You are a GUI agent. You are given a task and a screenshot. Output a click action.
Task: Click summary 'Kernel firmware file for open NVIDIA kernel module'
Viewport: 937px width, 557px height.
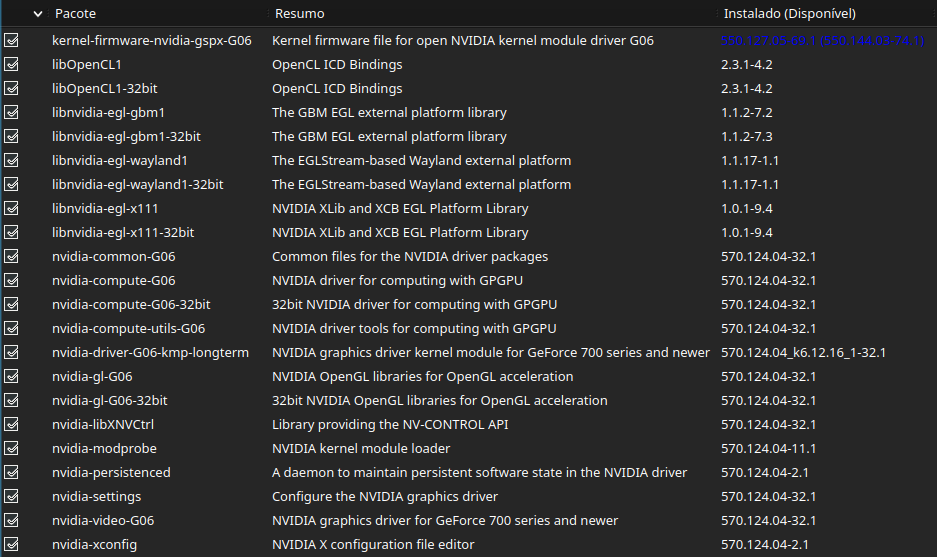tap(463, 40)
